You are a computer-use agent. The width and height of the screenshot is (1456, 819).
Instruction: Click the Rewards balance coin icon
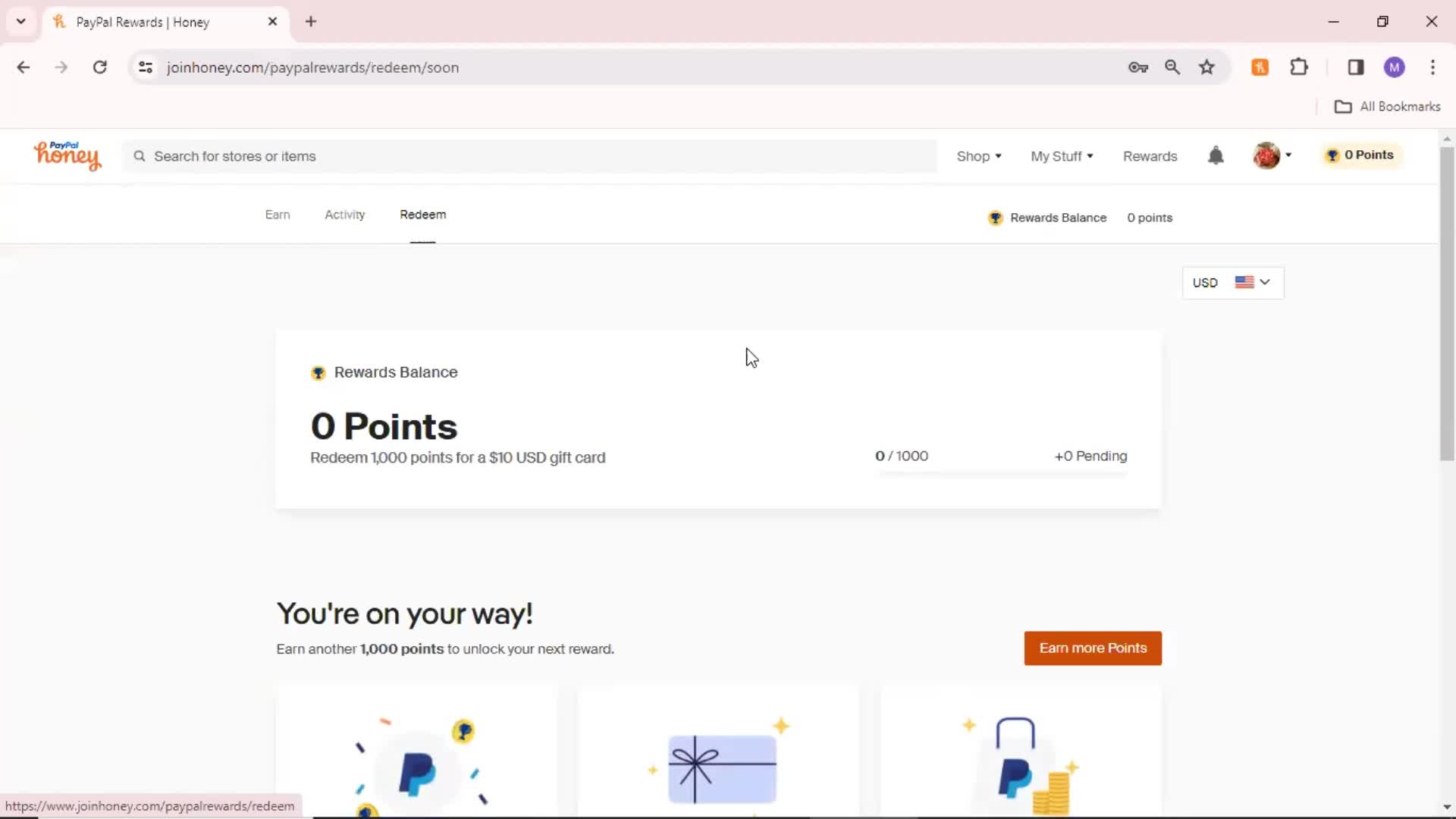[x=996, y=216]
